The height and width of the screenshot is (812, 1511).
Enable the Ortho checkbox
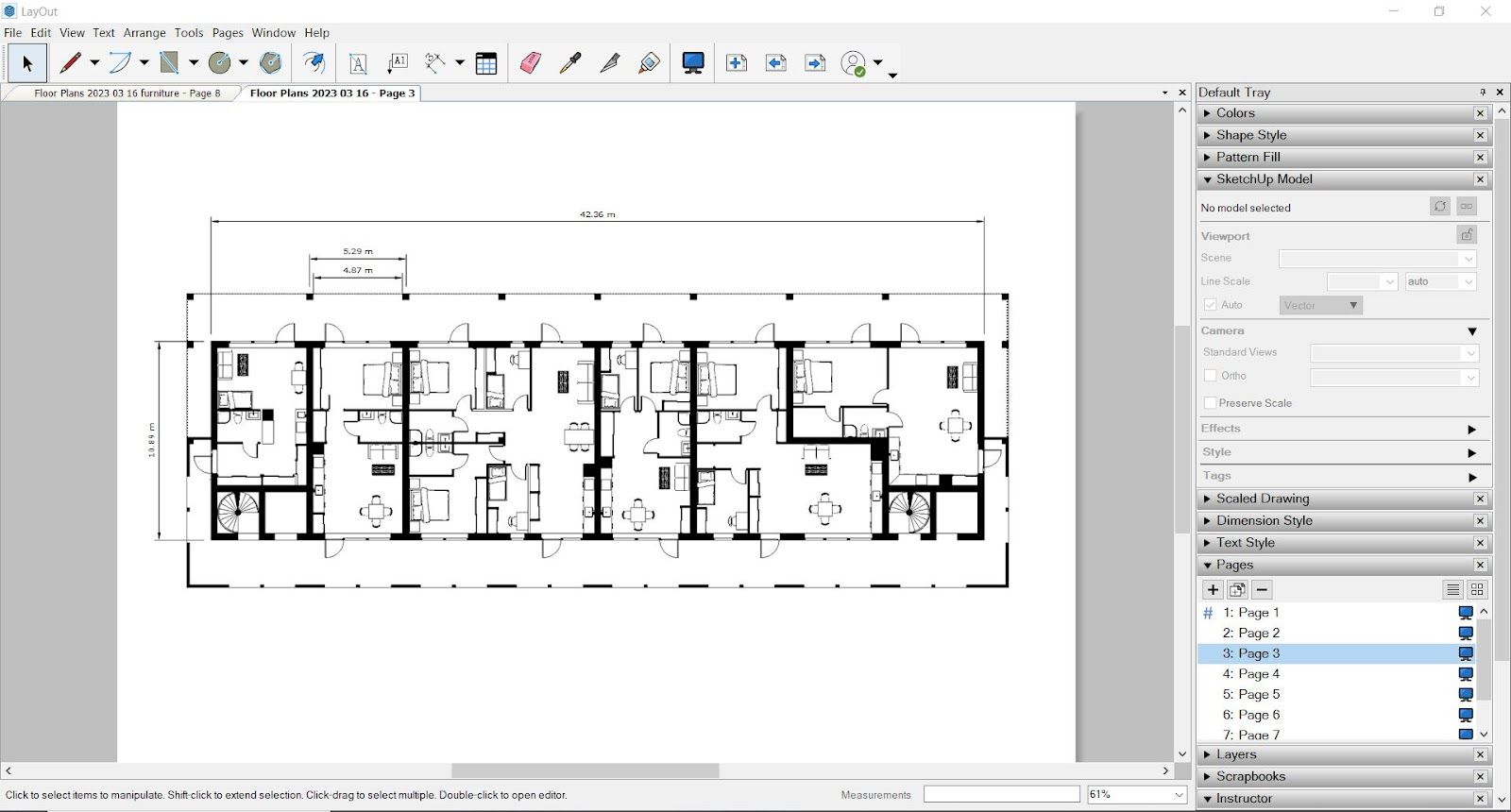tap(1211, 376)
